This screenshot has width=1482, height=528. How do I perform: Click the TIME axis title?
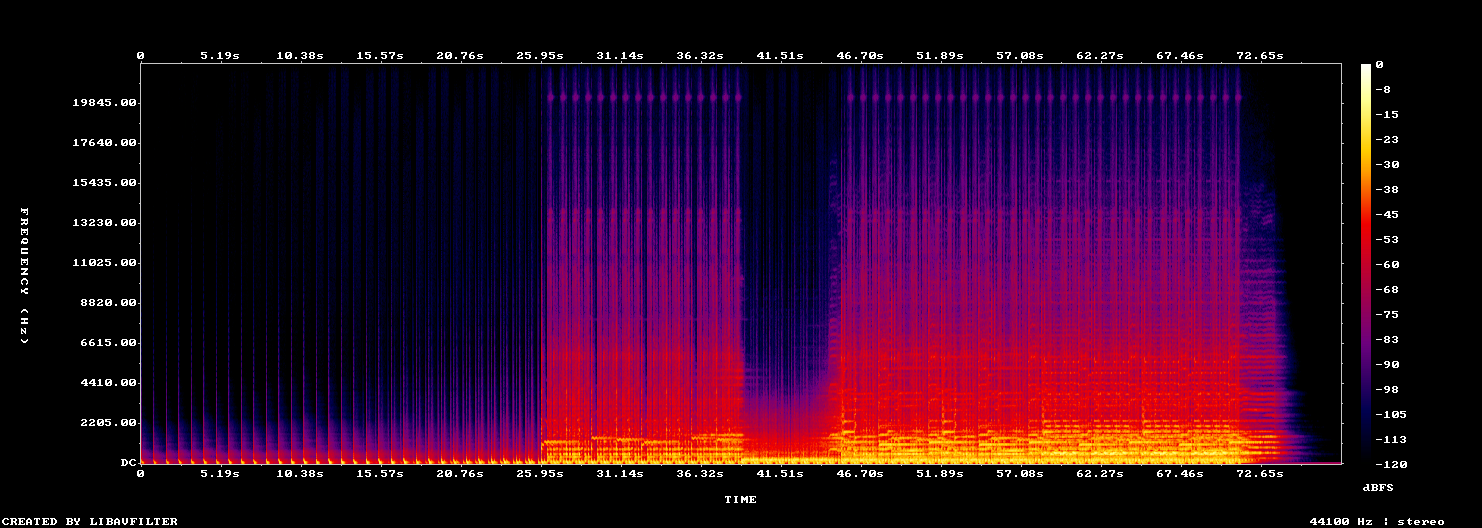pos(741,499)
